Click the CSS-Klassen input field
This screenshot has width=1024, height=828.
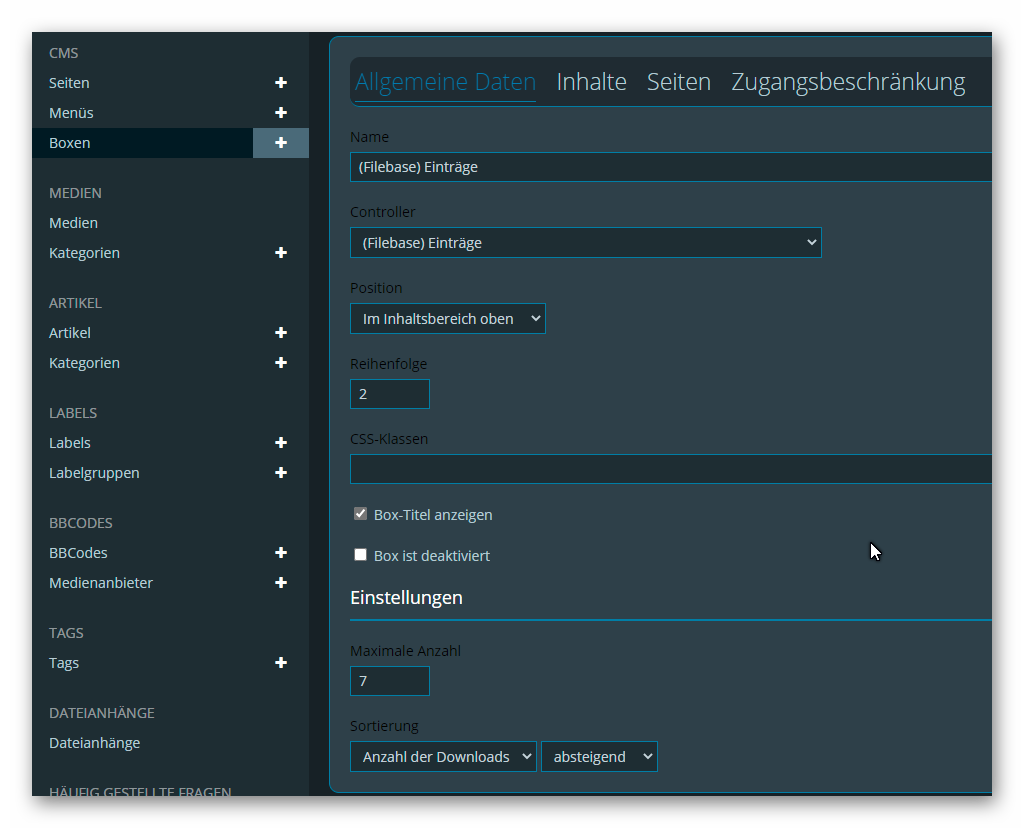670,469
